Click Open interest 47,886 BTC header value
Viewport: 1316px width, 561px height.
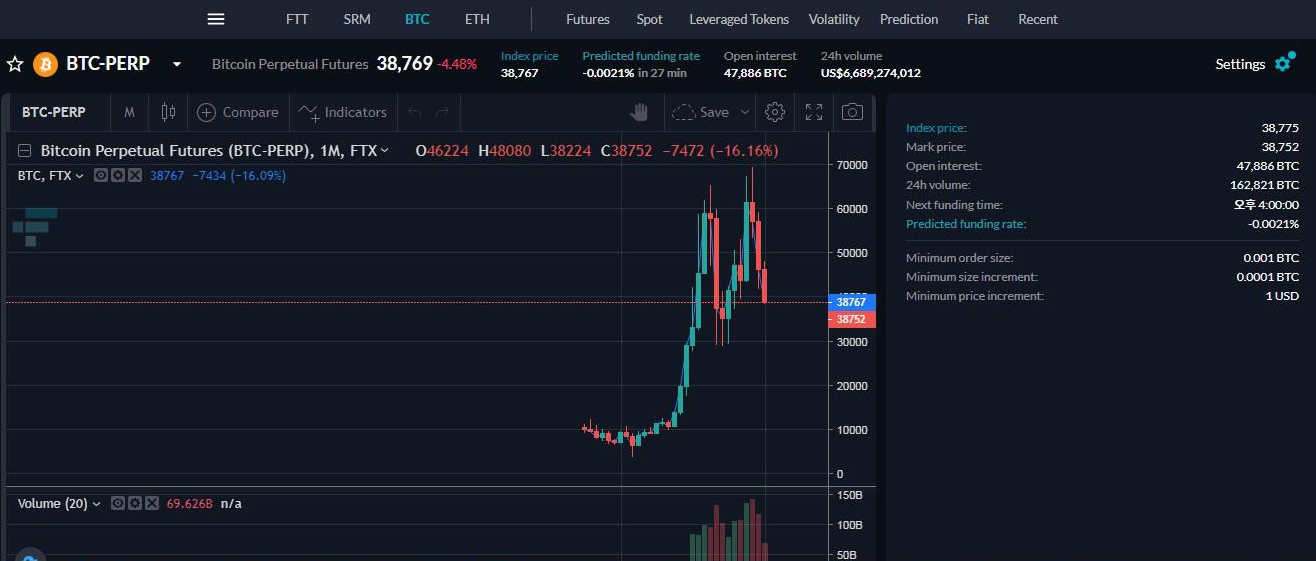pyautogui.click(x=755, y=73)
